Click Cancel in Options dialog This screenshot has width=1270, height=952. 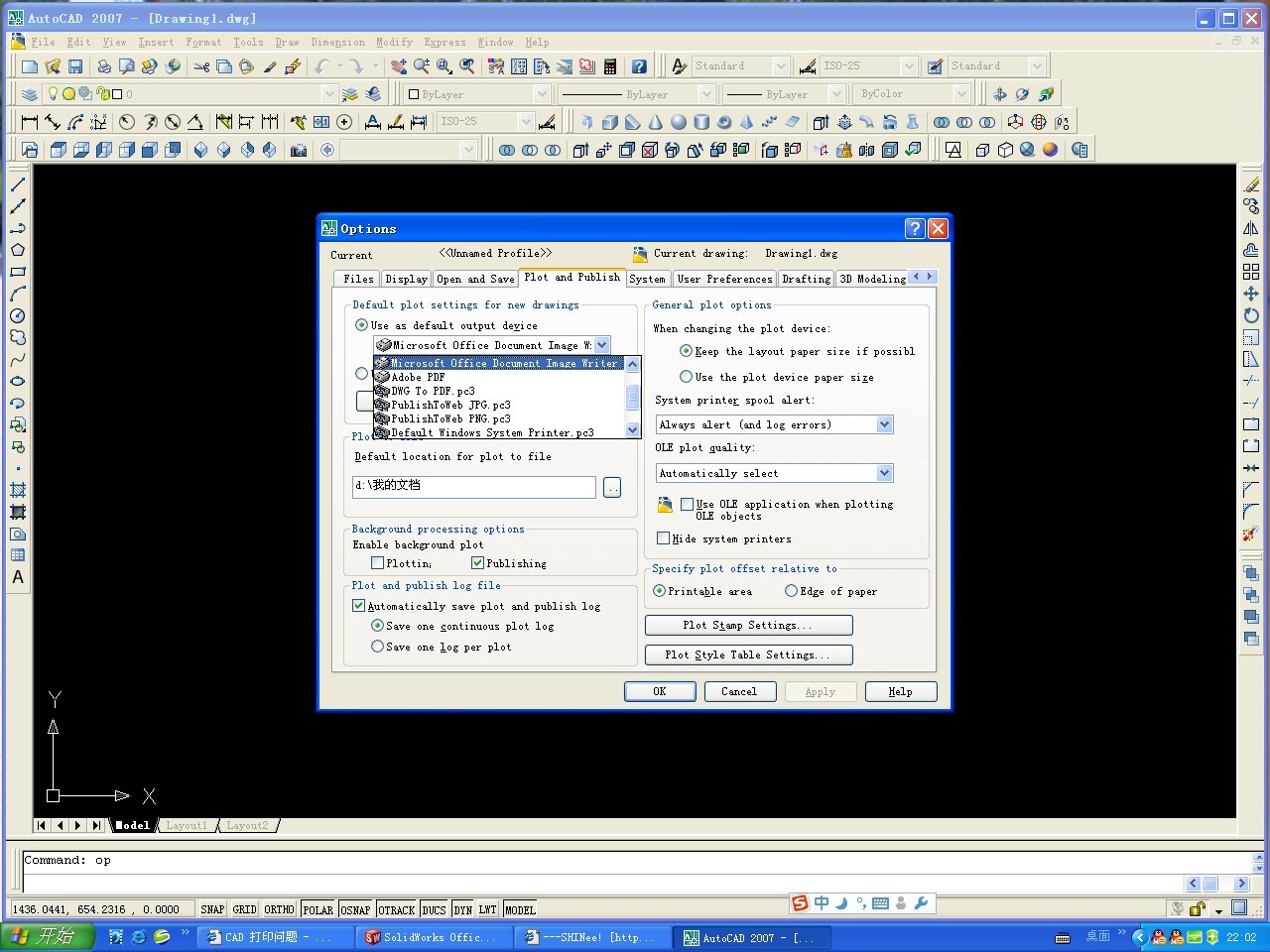[x=739, y=692]
